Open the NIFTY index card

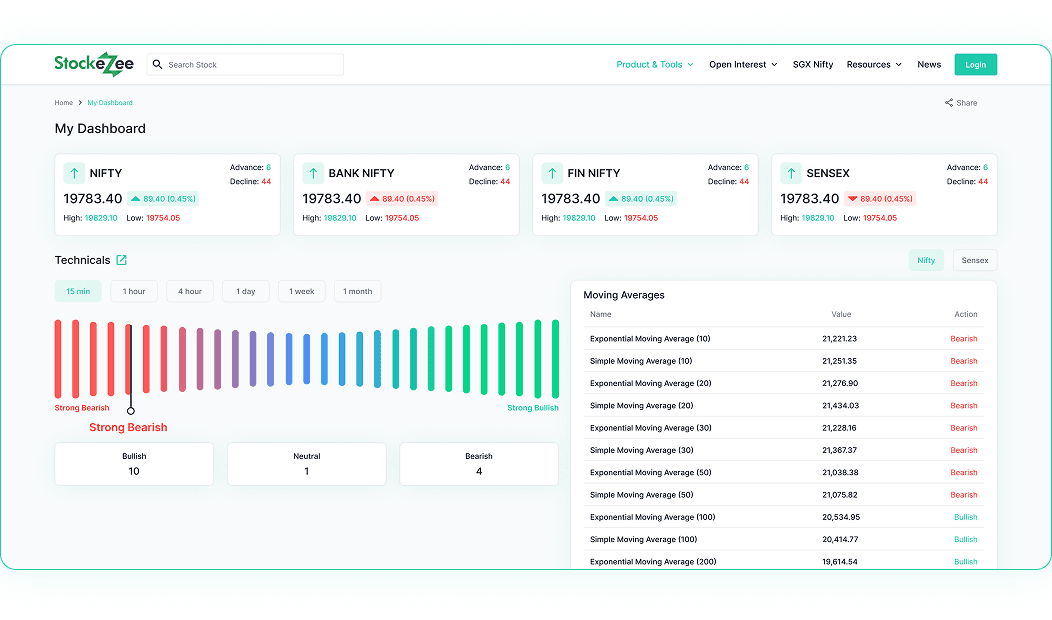point(168,195)
